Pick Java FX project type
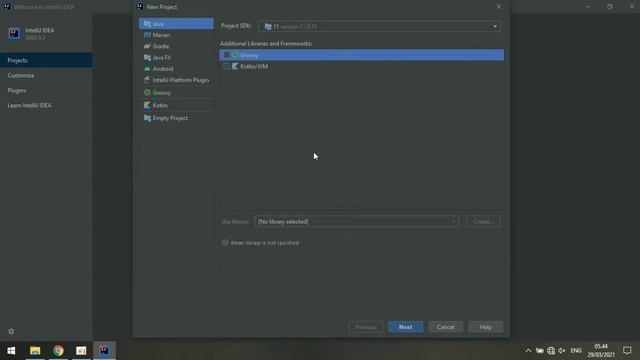This screenshot has height=360, width=640. click(176, 58)
